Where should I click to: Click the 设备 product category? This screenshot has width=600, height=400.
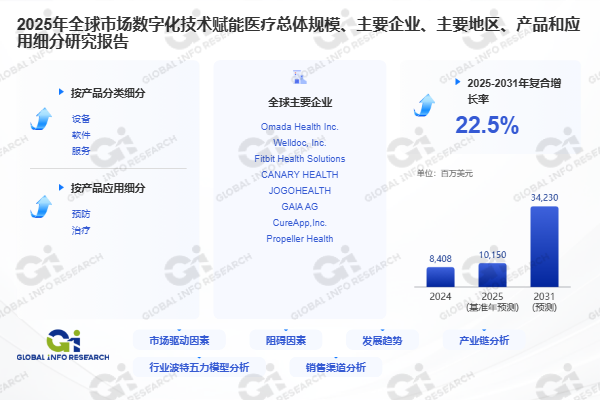click(x=81, y=119)
